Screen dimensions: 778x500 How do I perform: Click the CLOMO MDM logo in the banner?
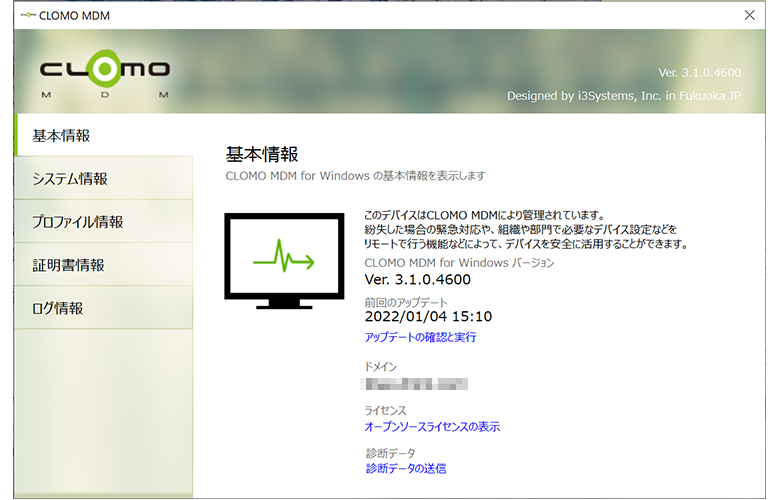coord(105,73)
